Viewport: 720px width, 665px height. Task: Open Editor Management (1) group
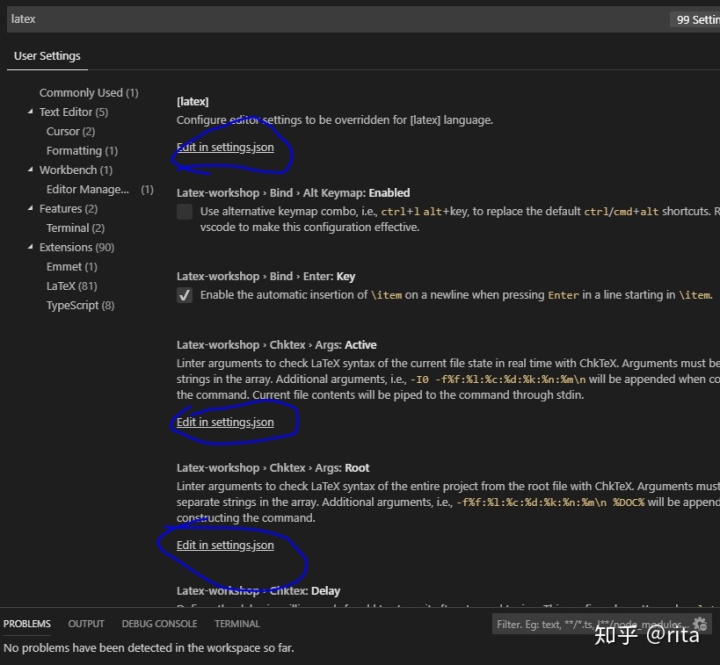pyautogui.click(x=100, y=189)
